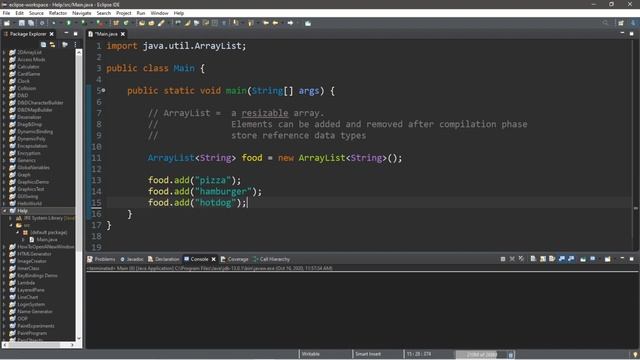Open the Search menu

click(x=104, y=13)
